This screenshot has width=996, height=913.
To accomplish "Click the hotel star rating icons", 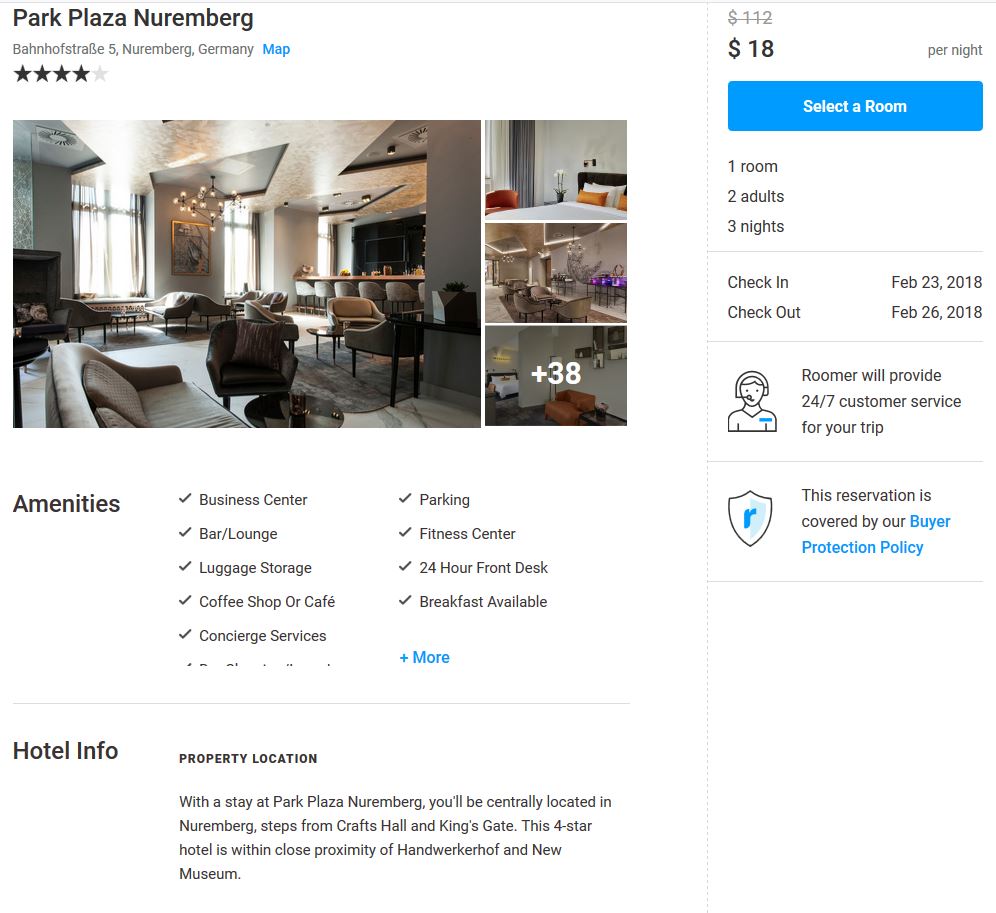I will (60, 74).
